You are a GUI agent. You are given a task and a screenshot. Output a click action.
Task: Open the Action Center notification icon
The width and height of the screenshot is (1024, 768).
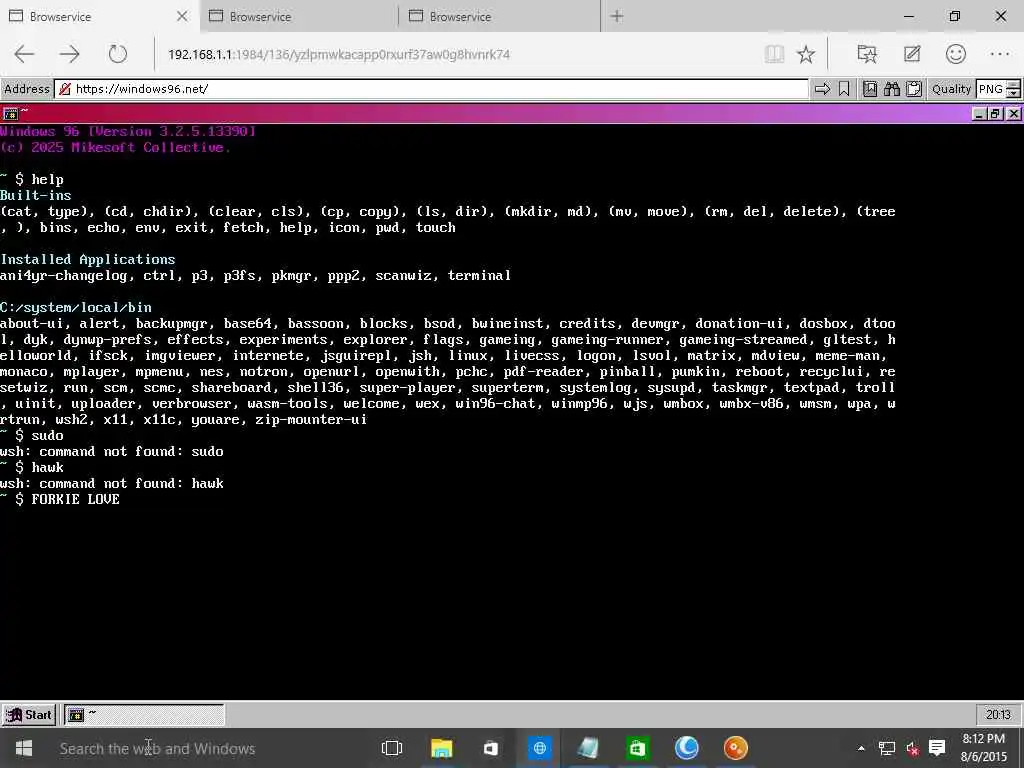[937, 747]
